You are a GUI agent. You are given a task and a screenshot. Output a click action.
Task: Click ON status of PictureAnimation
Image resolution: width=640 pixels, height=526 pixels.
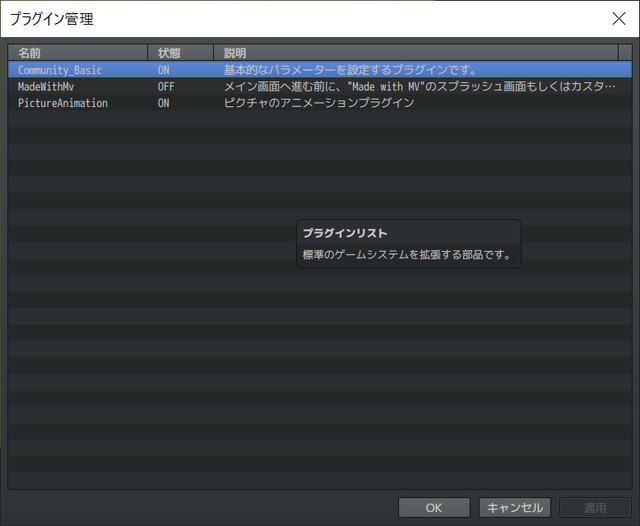click(x=164, y=103)
